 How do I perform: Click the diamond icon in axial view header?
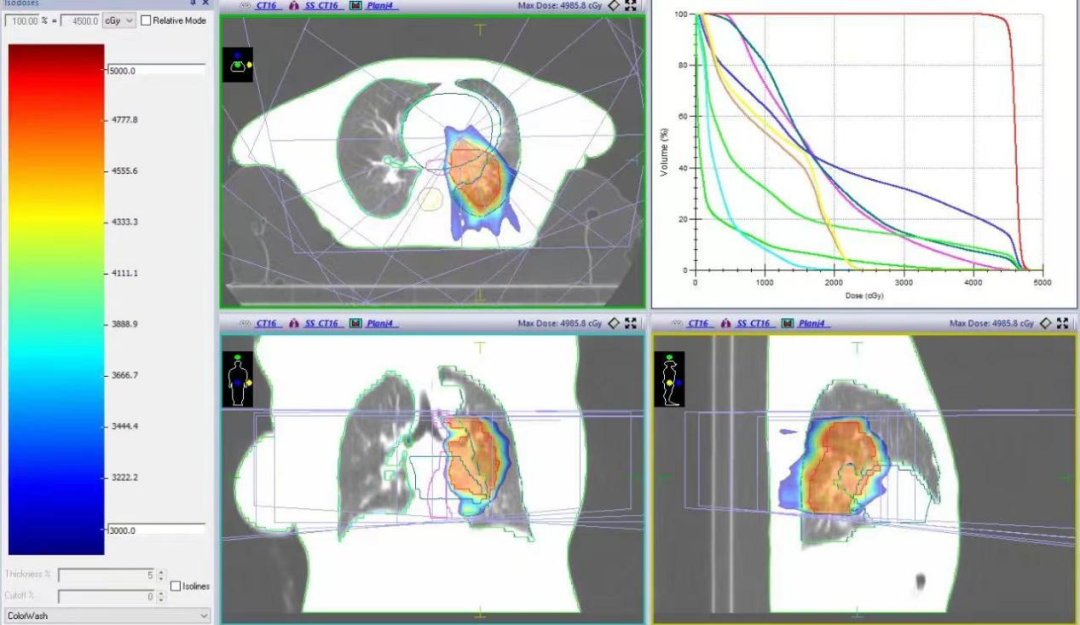614,6
